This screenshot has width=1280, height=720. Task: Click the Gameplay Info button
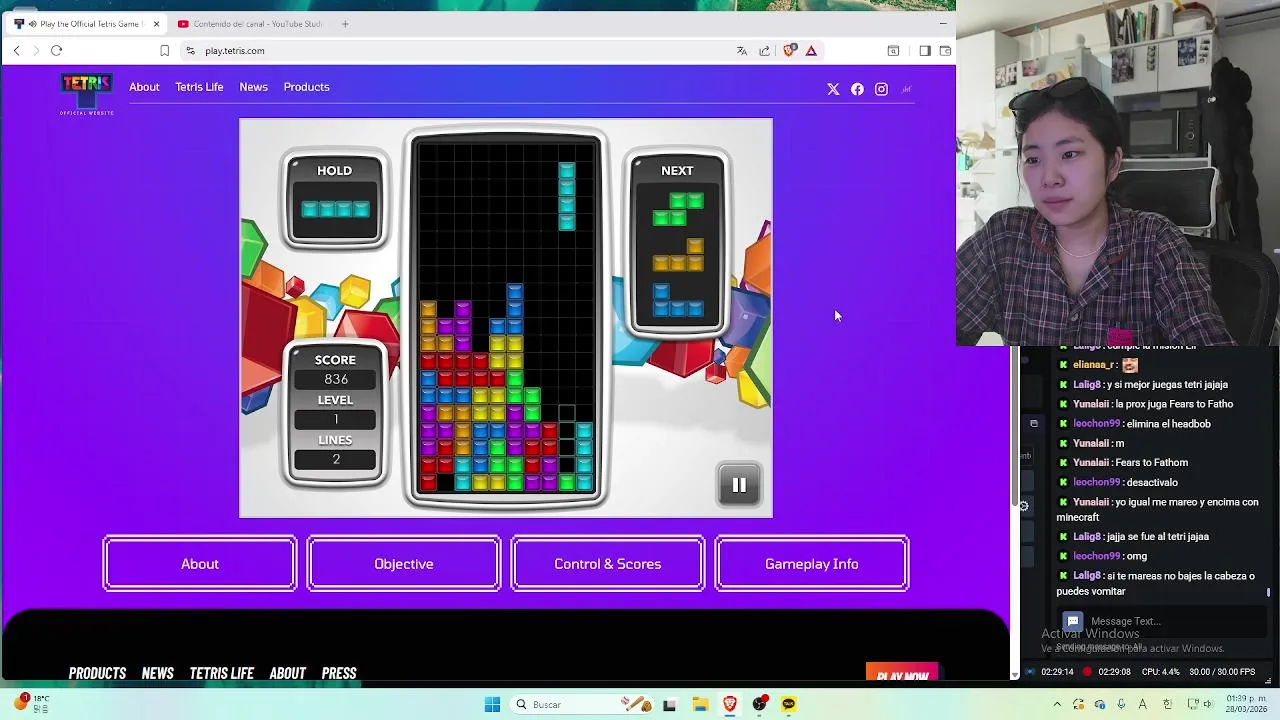click(x=812, y=564)
